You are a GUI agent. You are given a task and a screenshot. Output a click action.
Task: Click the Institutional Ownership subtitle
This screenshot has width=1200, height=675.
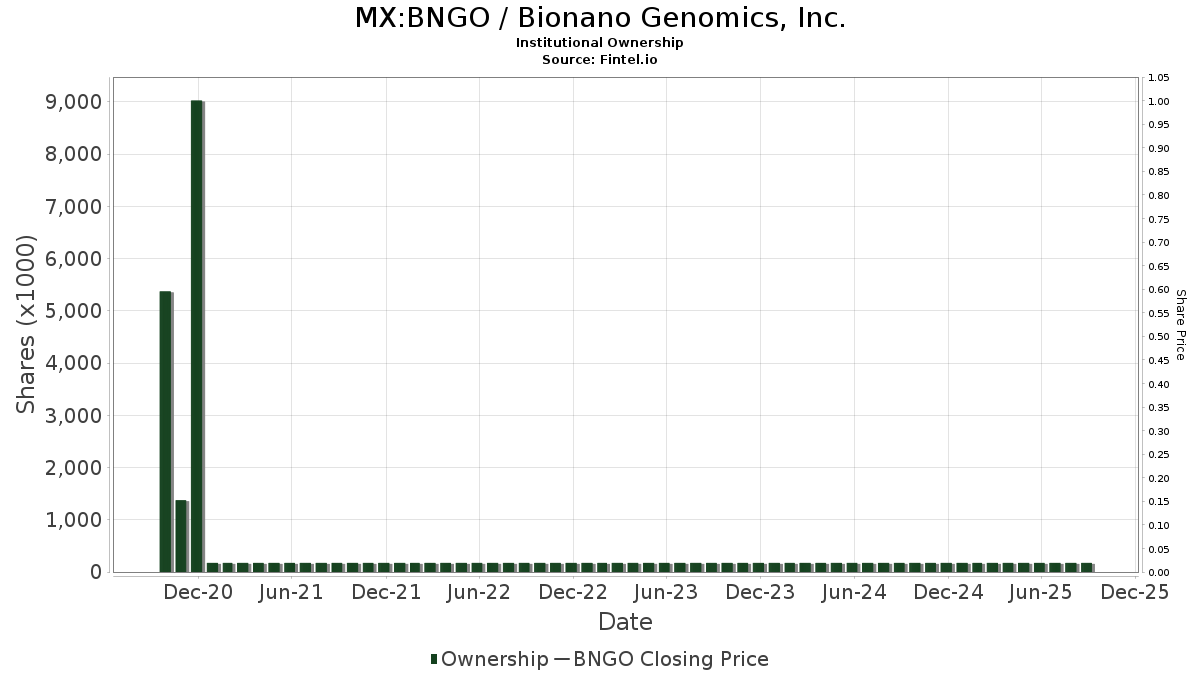point(600,43)
